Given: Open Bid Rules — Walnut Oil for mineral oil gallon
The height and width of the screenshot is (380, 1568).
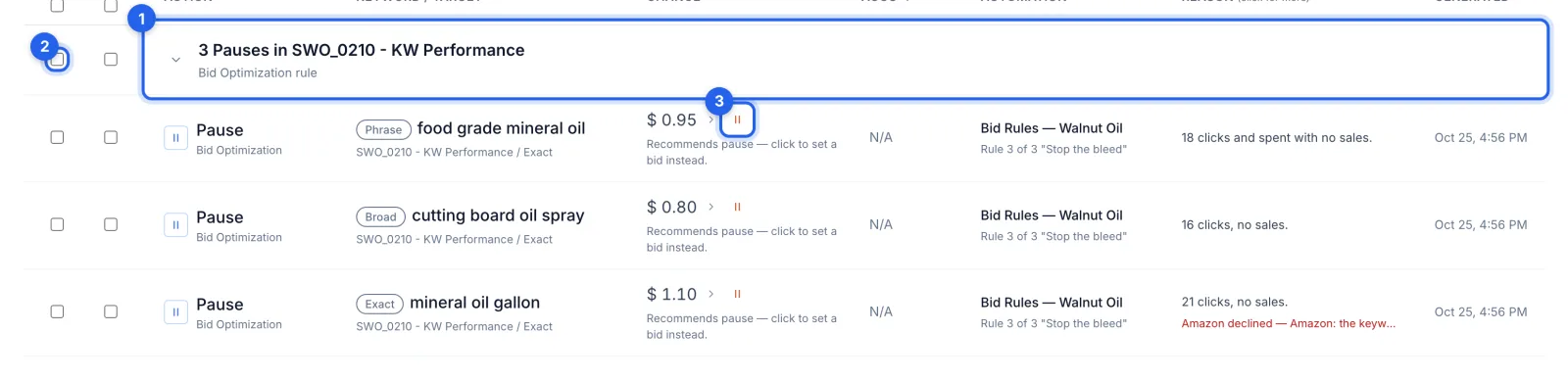Looking at the screenshot, I should tap(1052, 303).
